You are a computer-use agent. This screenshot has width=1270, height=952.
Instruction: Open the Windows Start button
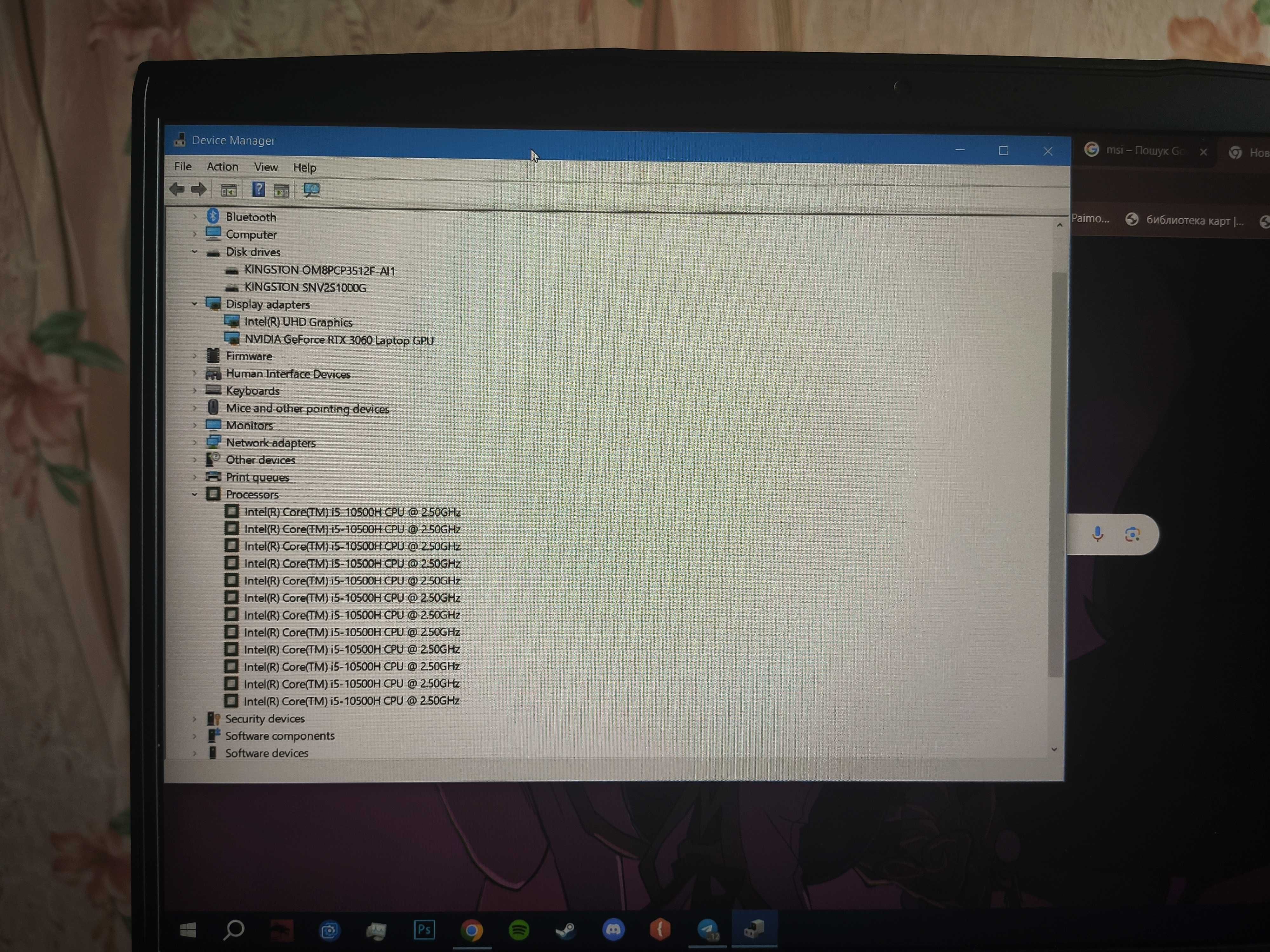[x=188, y=929]
